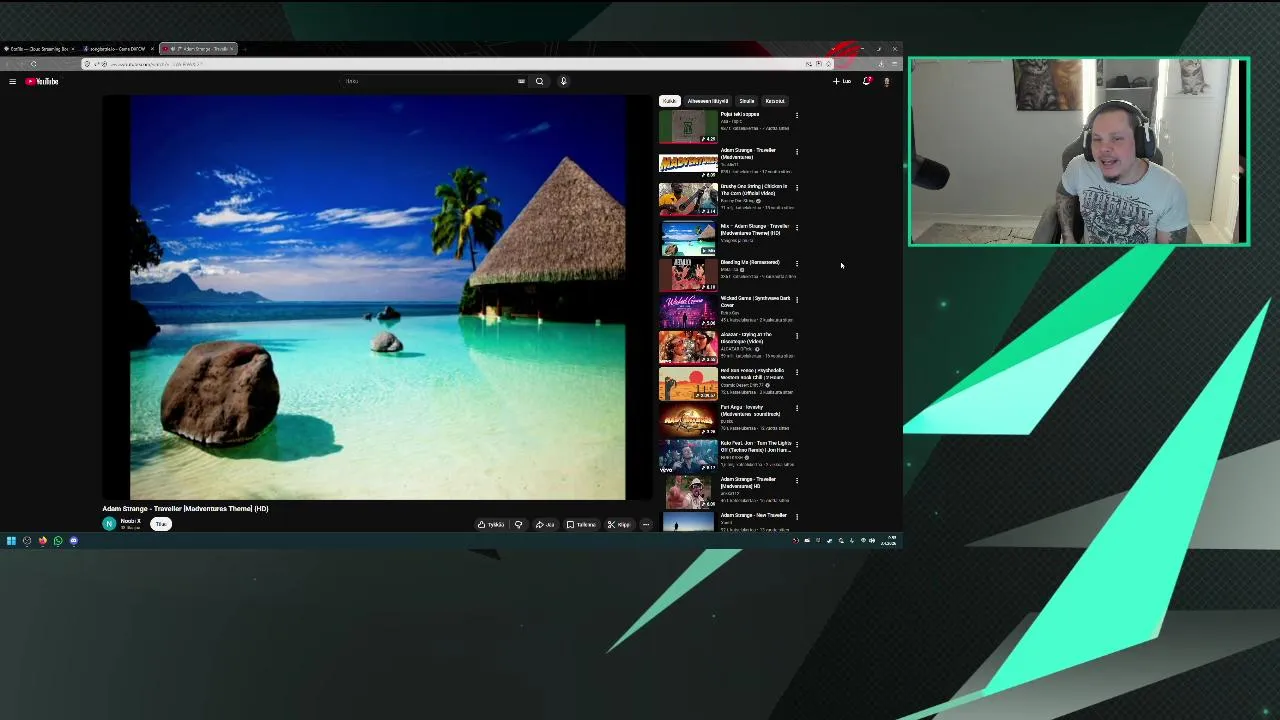Click the Tilaa subscribe button
The width and height of the screenshot is (1280, 720).
(161, 524)
